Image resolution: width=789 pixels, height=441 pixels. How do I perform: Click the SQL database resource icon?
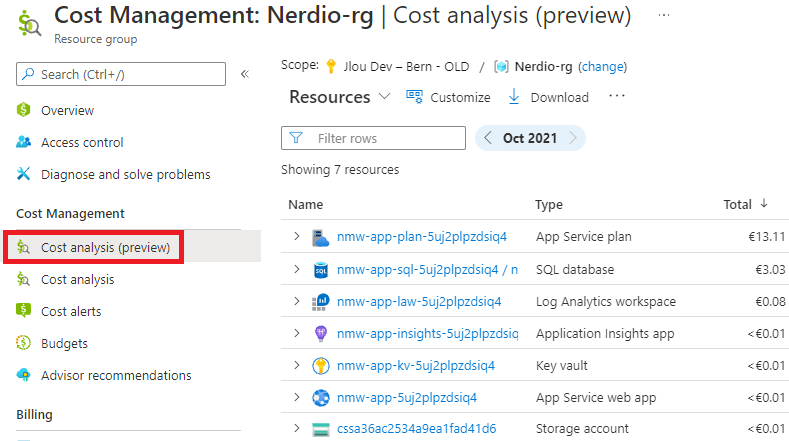coord(321,269)
